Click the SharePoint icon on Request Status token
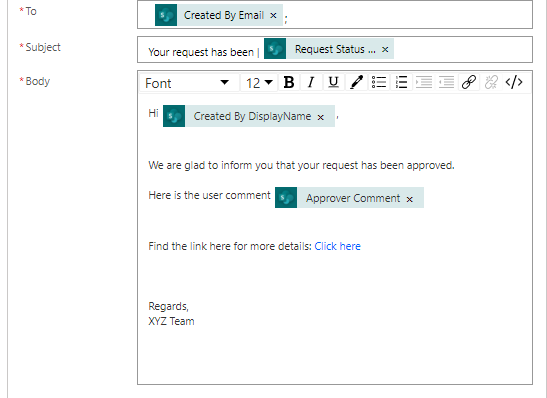Viewport: 547px width, 398px height. (x=275, y=48)
